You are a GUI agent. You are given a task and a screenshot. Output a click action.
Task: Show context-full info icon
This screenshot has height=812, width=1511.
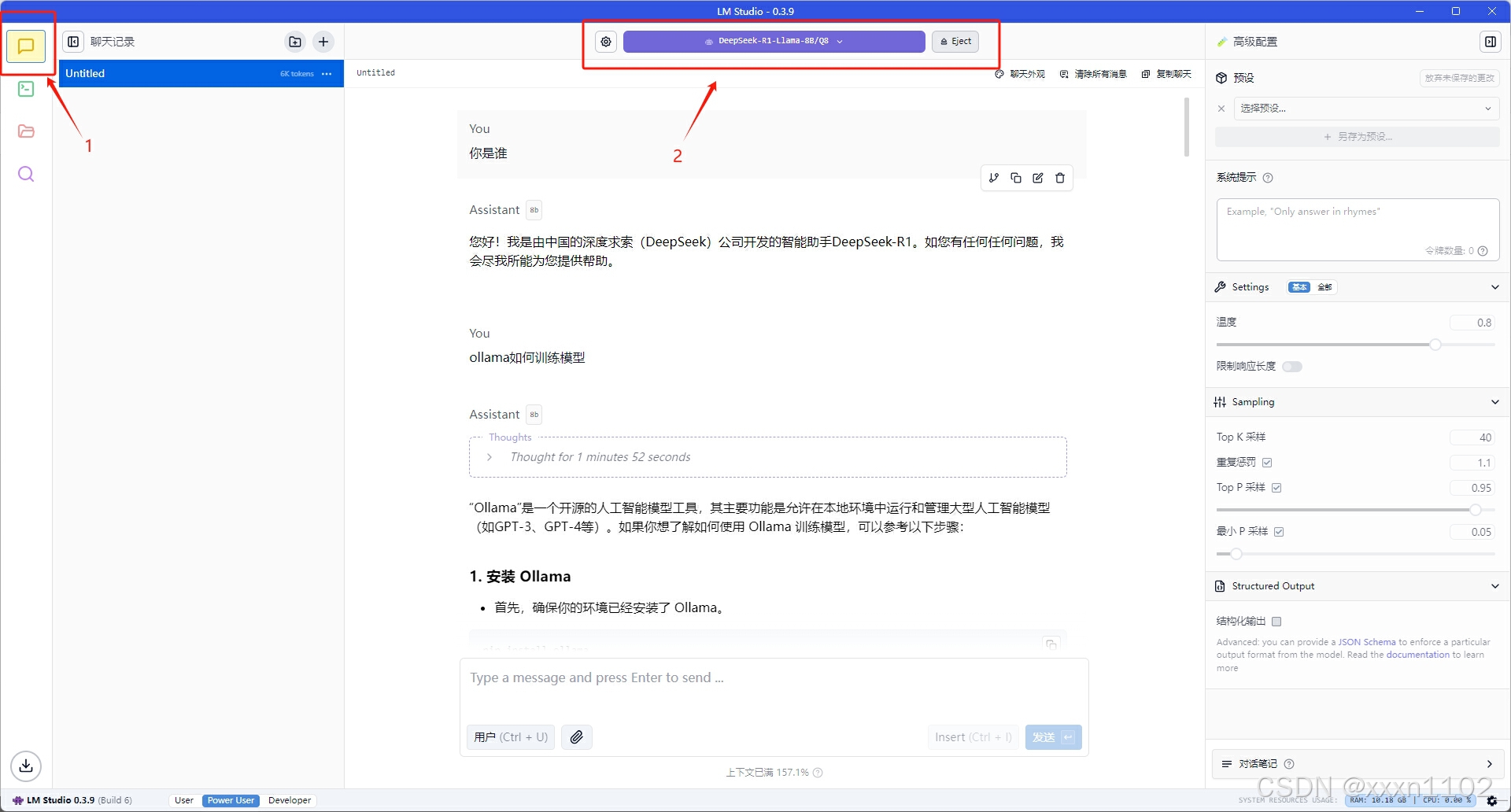pos(818,773)
